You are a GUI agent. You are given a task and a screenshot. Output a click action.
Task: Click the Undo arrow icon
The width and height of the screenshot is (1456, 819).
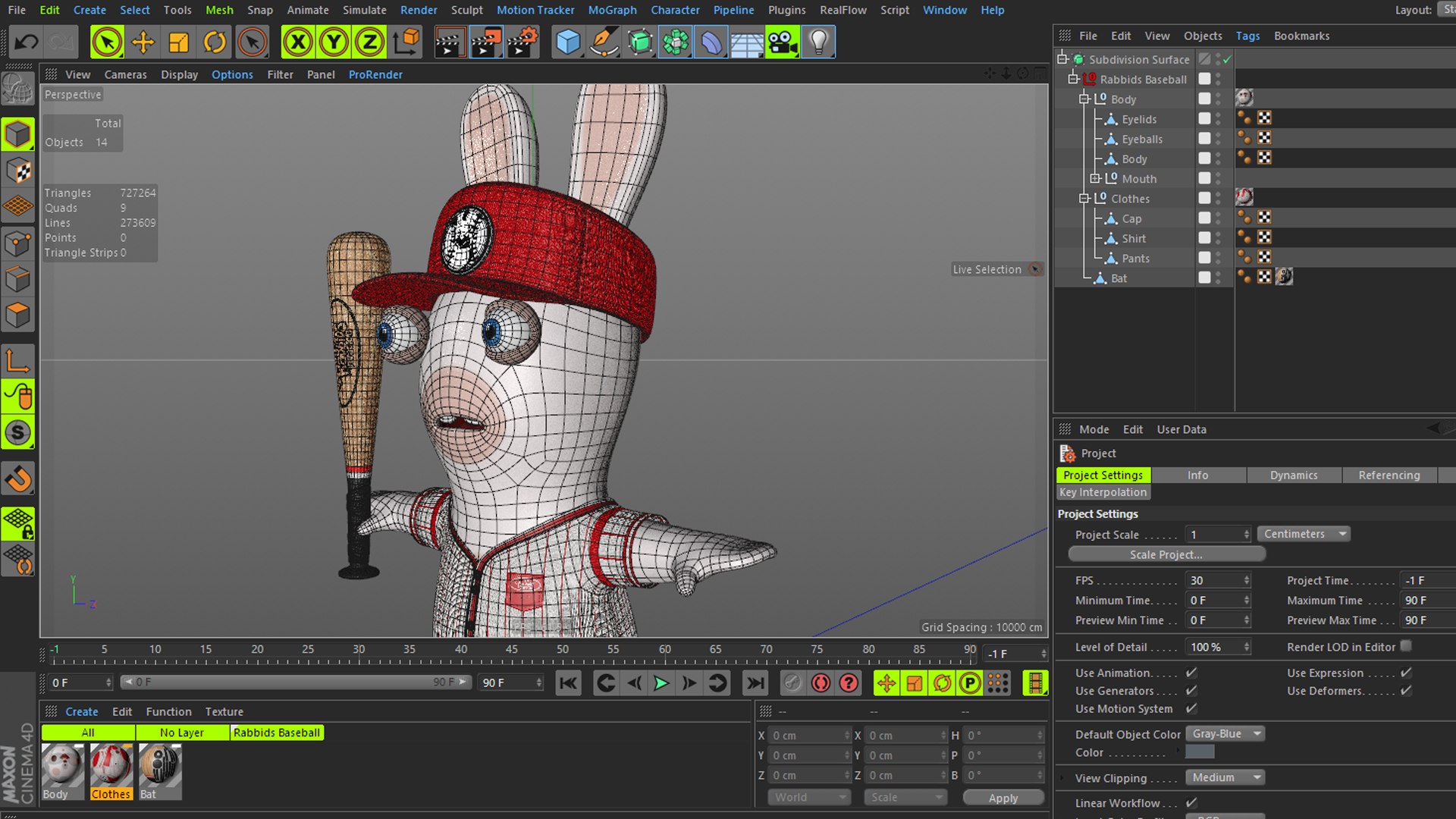pos(27,42)
